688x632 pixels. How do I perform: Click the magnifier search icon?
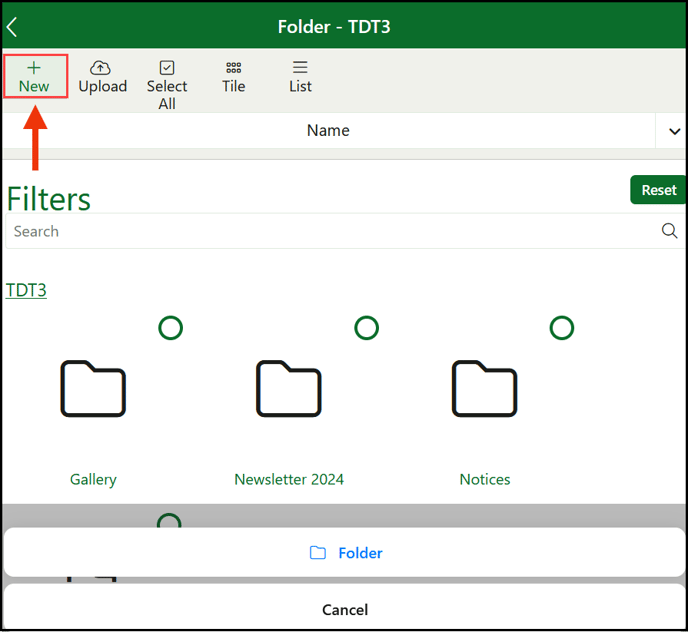[669, 230]
